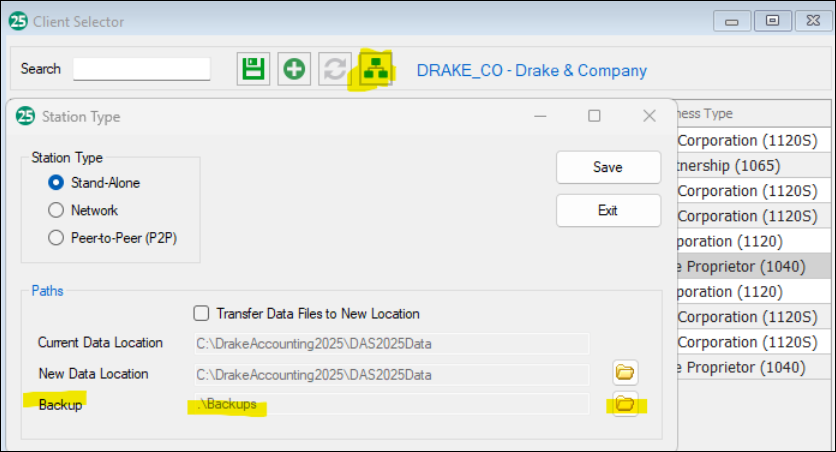Select the Network station type
Screen dimensions: 836x452
click(83, 211)
